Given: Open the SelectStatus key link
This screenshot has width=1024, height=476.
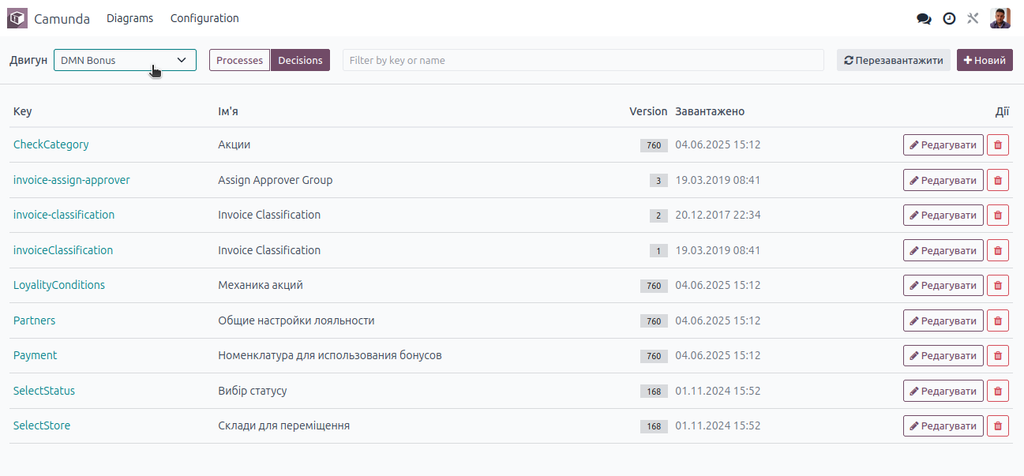Looking at the screenshot, I should [x=44, y=390].
